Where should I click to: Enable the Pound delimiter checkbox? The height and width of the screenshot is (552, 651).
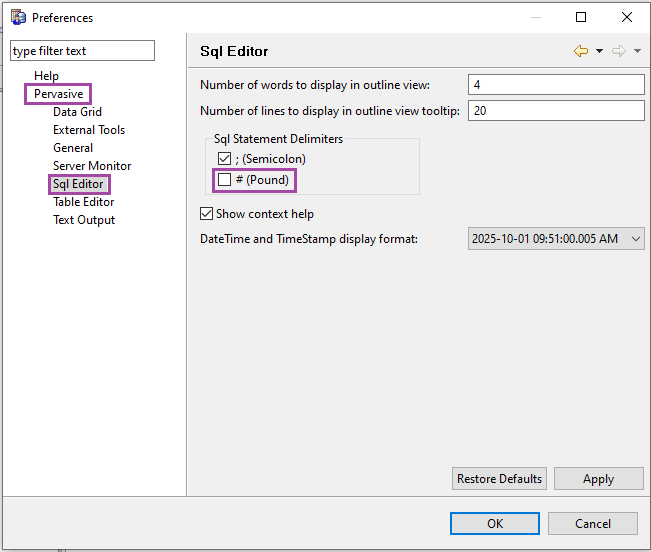click(224, 180)
